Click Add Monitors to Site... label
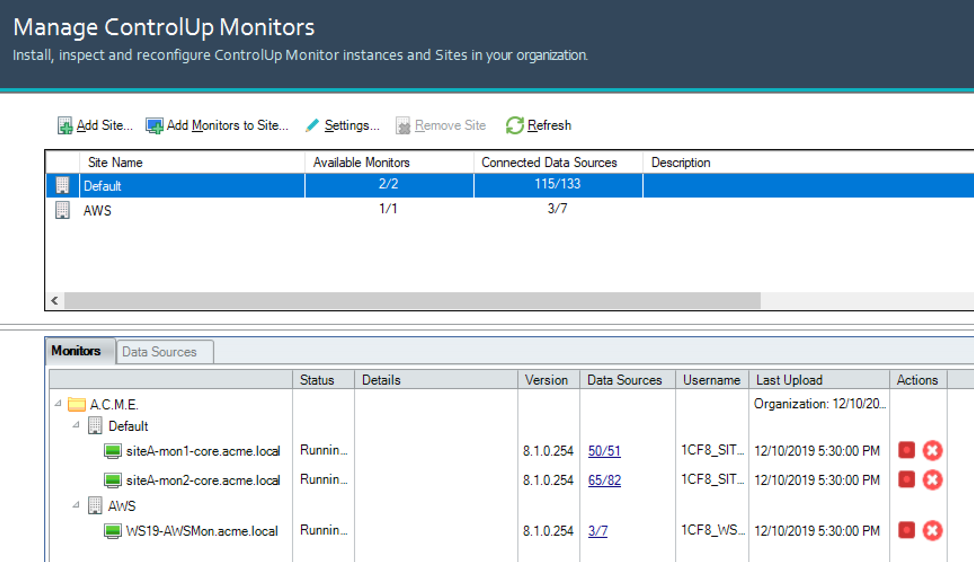974x562 pixels. click(x=227, y=125)
